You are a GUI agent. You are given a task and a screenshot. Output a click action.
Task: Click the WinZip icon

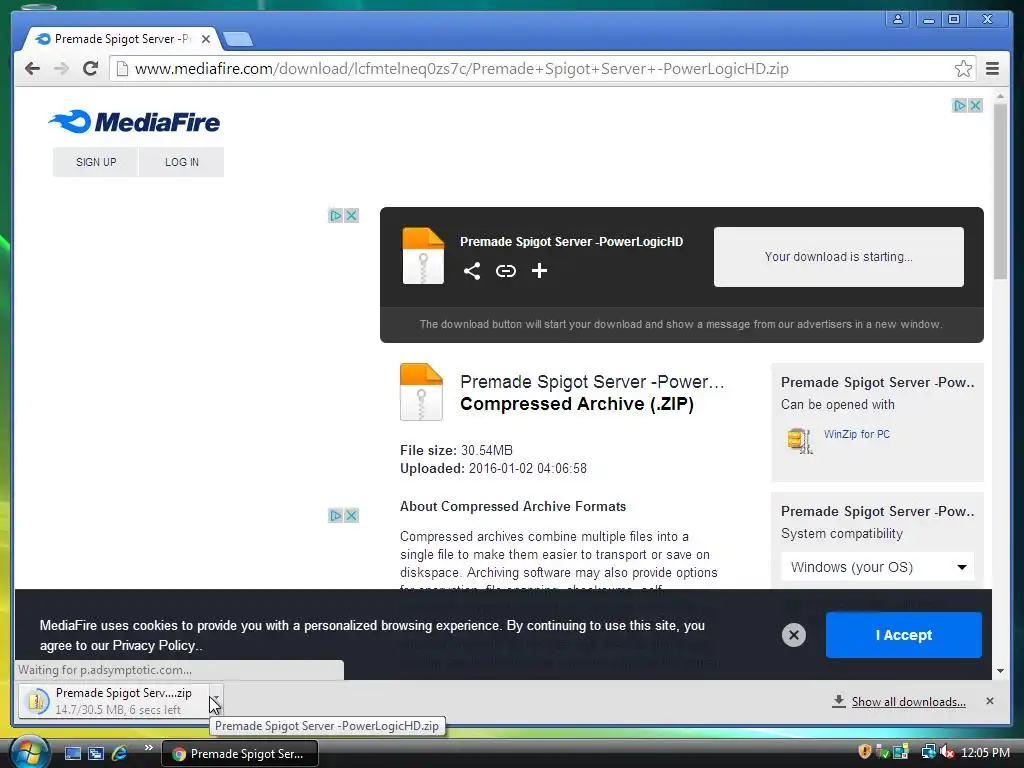click(x=799, y=440)
